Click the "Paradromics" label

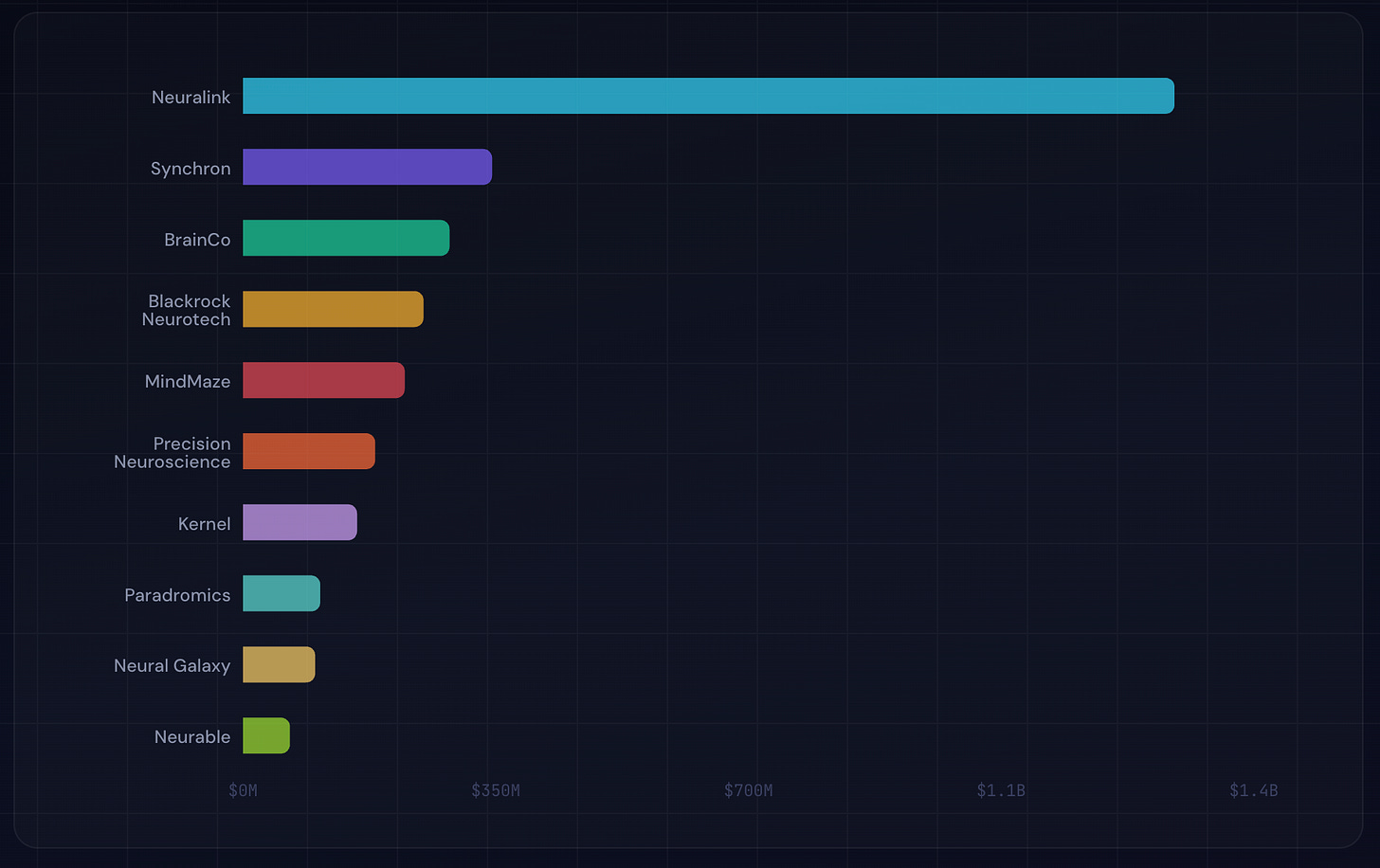pos(177,594)
